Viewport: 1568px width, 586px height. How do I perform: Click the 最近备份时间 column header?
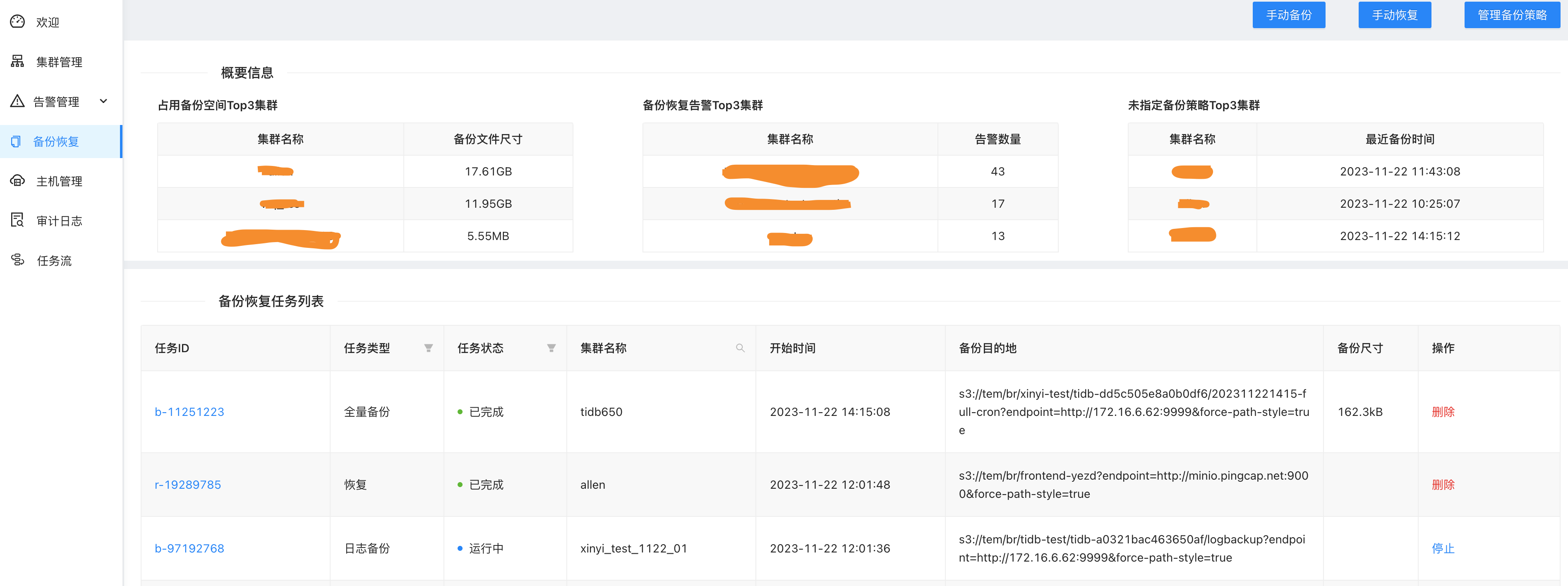pyautogui.click(x=1400, y=139)
